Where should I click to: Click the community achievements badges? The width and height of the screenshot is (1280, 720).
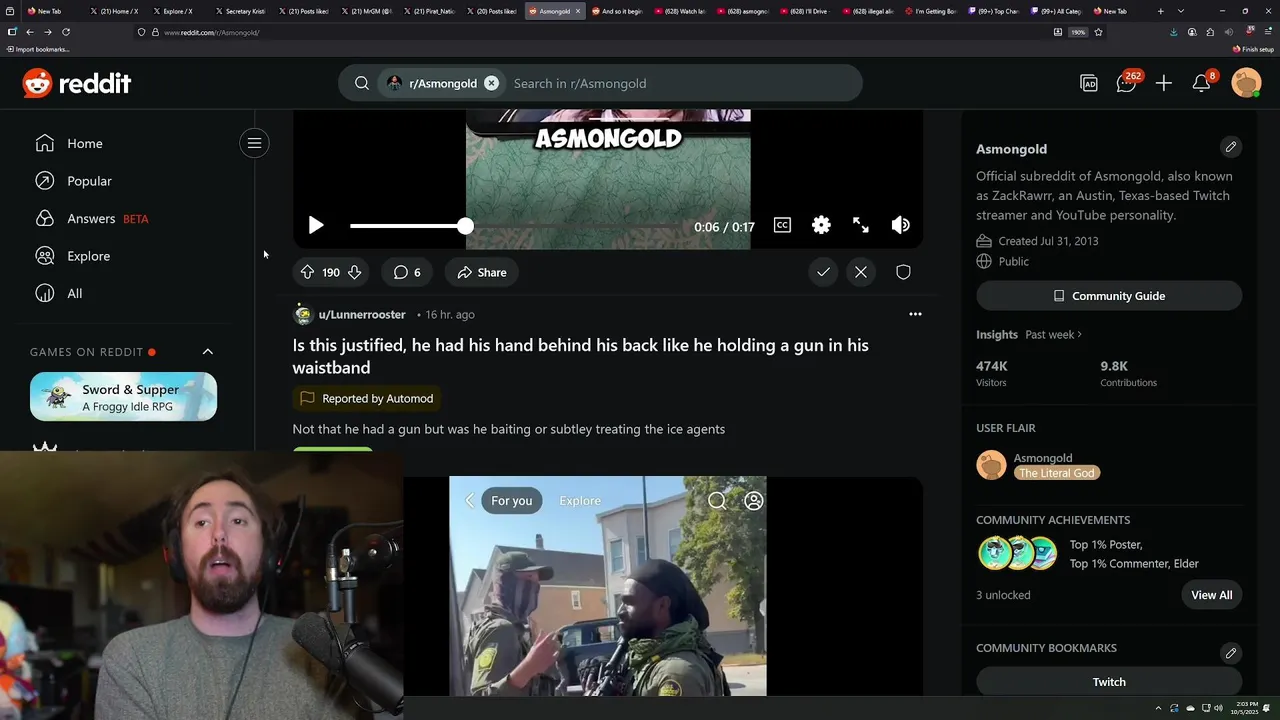click(1018, 553)
